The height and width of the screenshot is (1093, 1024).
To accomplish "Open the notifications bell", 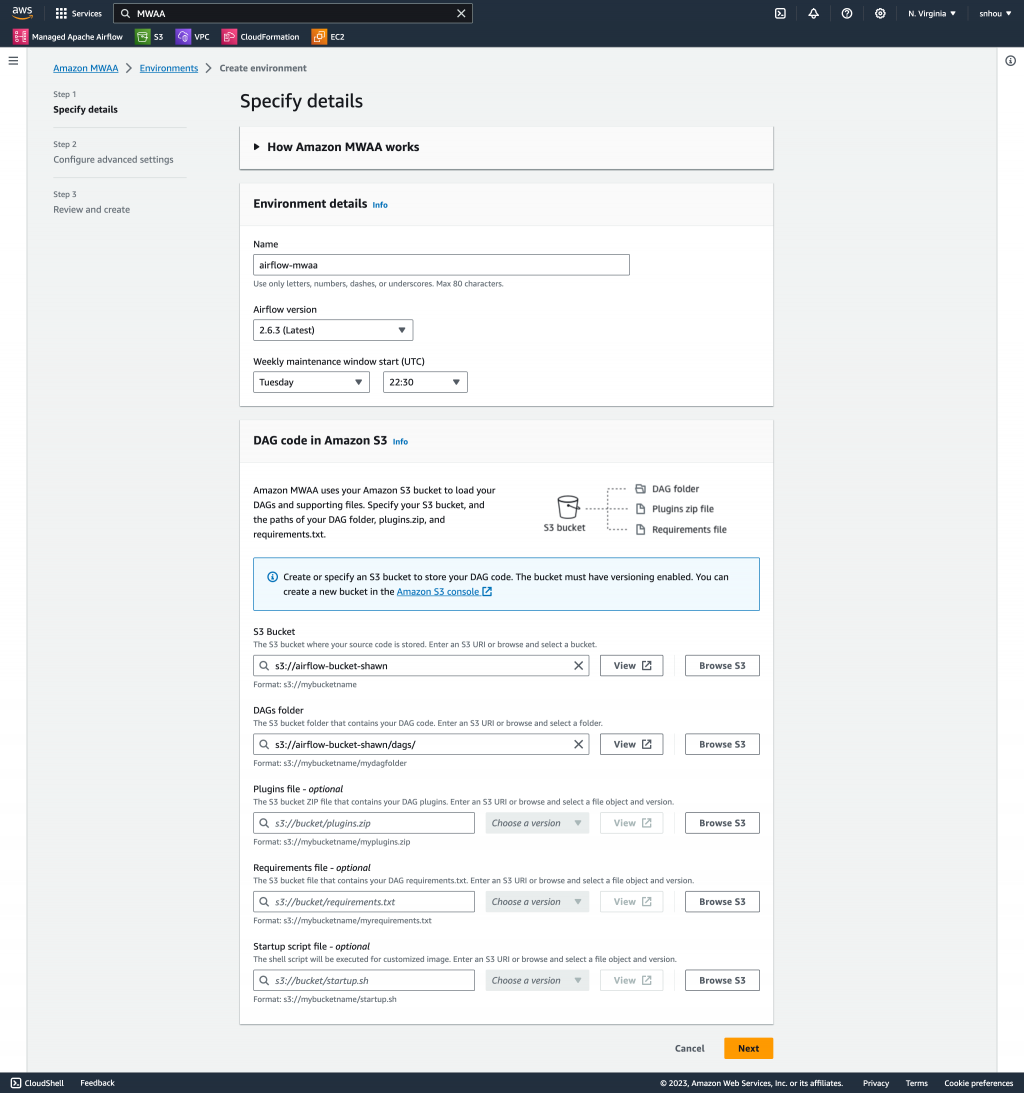I will (x=813, y=13).
